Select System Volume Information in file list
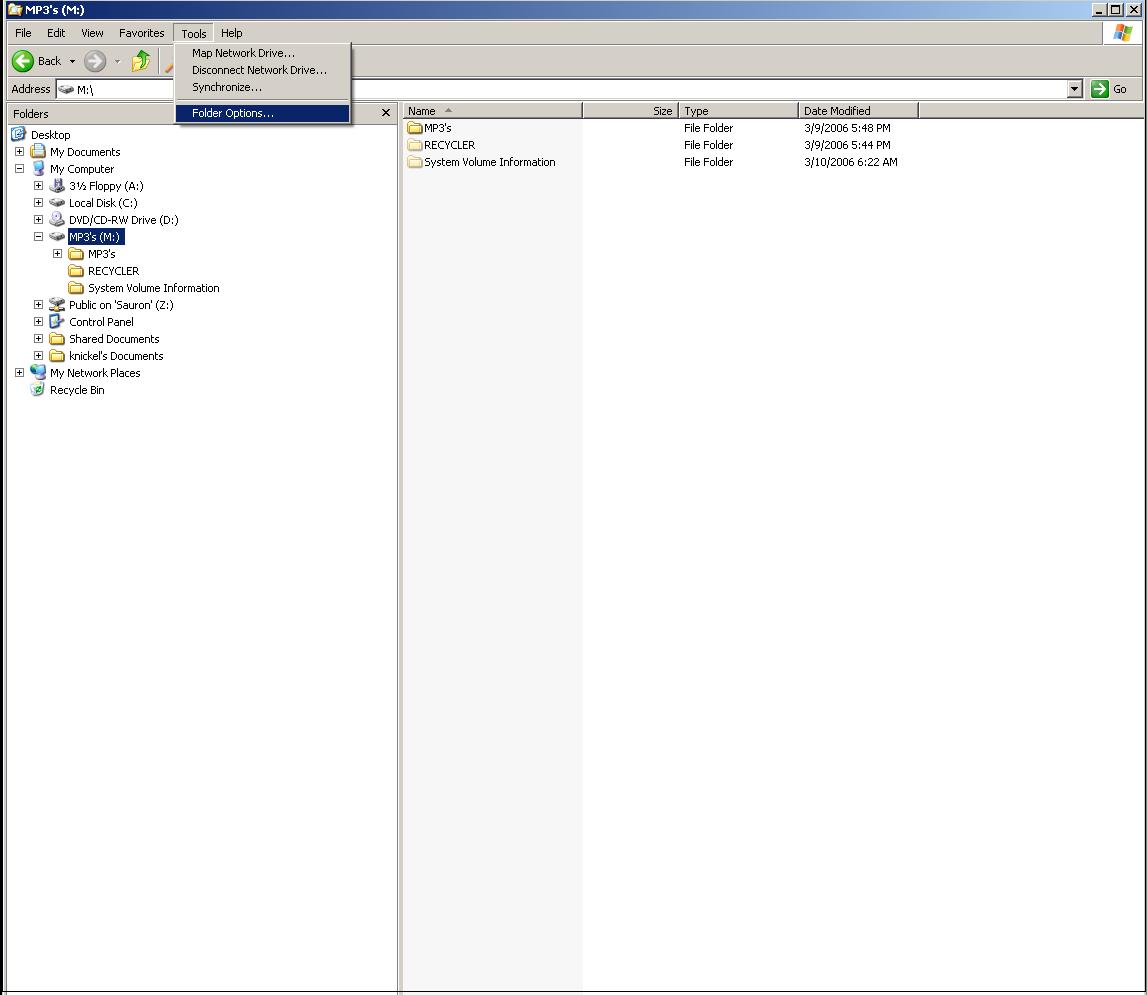 (x=489, y=162)
